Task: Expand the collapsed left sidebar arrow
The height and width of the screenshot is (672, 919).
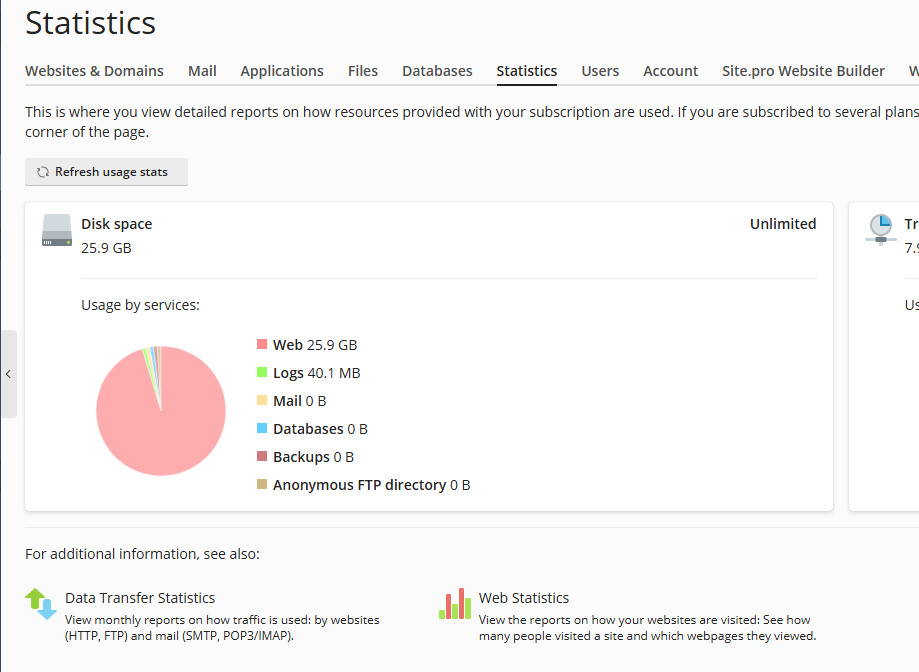Action: [x=8, y=374]
